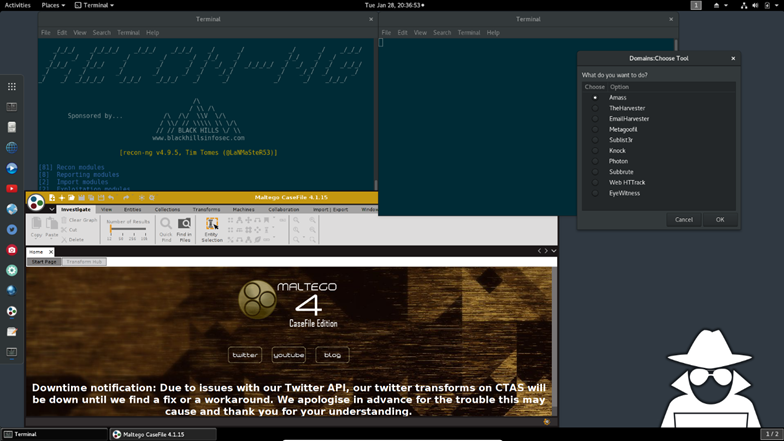Select the Knock radio option

(595, 150)
